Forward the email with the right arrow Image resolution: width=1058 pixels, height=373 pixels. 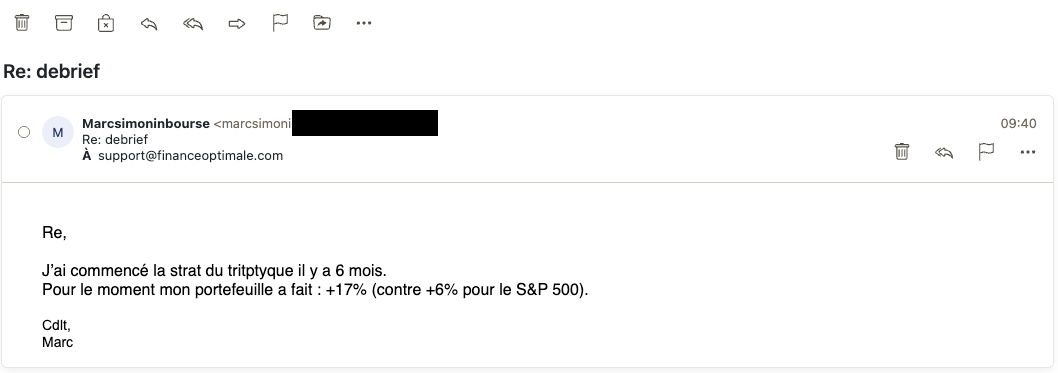(x=237, y=24)
